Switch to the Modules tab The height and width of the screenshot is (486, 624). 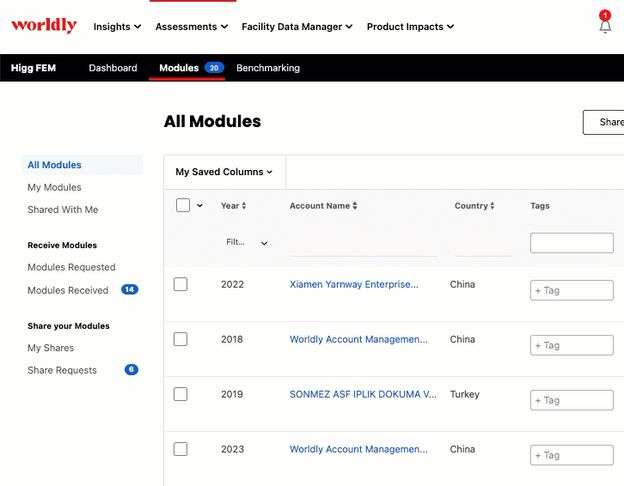tap(179, 68)
